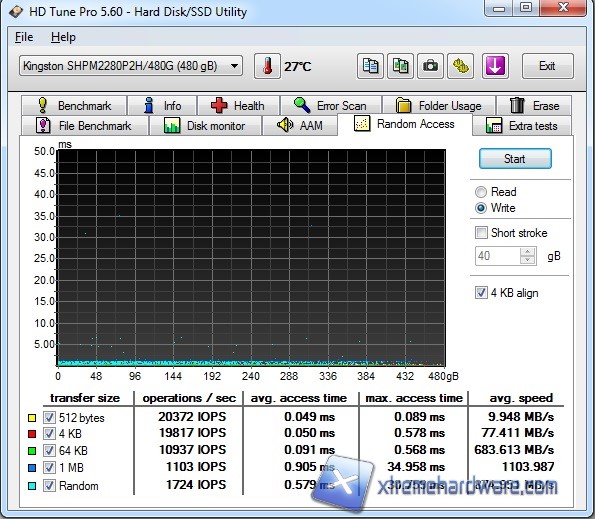Open the Folder Usage tab
Image resolution: width=595 pixels, height=519 pixels.
(x=439, y=105)
